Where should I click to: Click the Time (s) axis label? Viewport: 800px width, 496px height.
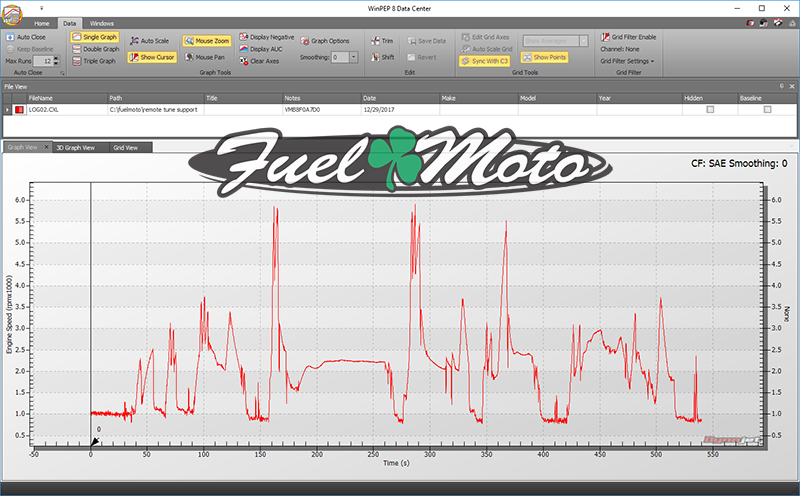pos(396,463)
